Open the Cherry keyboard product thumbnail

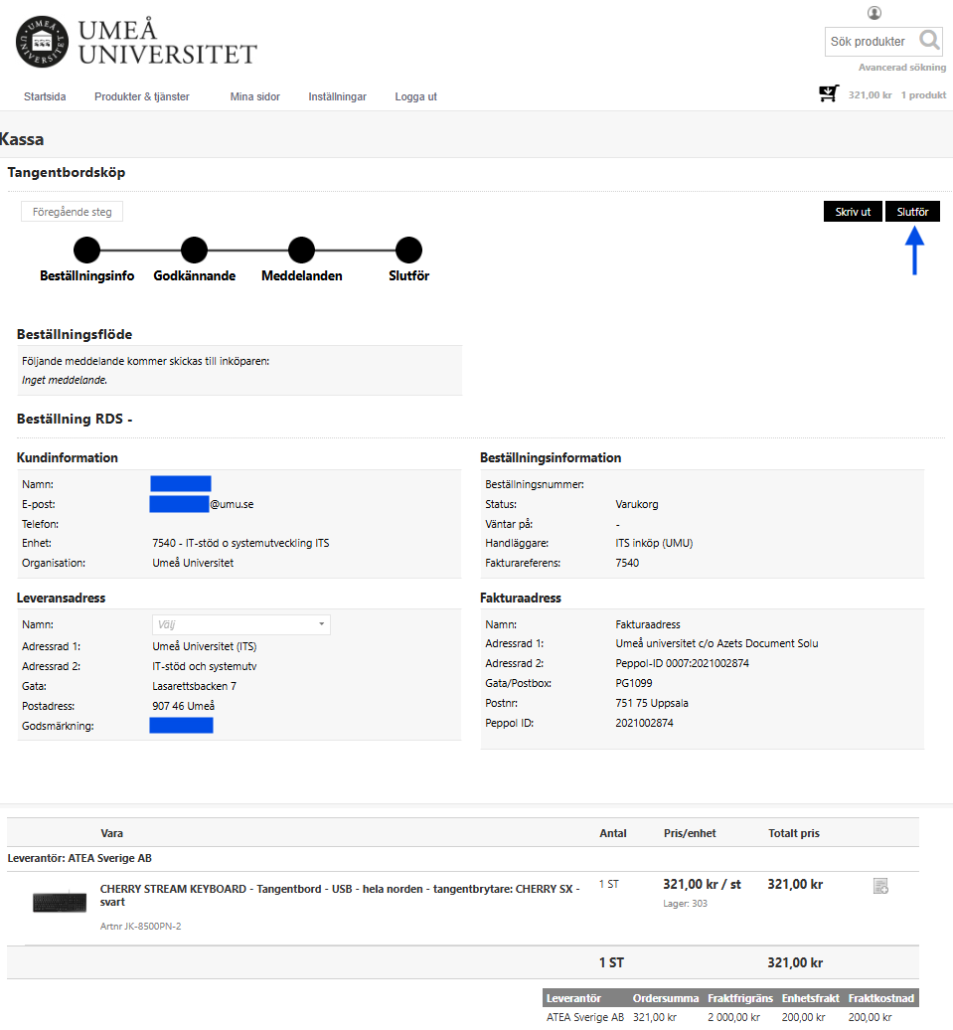pyautogui.click(x=59, y=902)
